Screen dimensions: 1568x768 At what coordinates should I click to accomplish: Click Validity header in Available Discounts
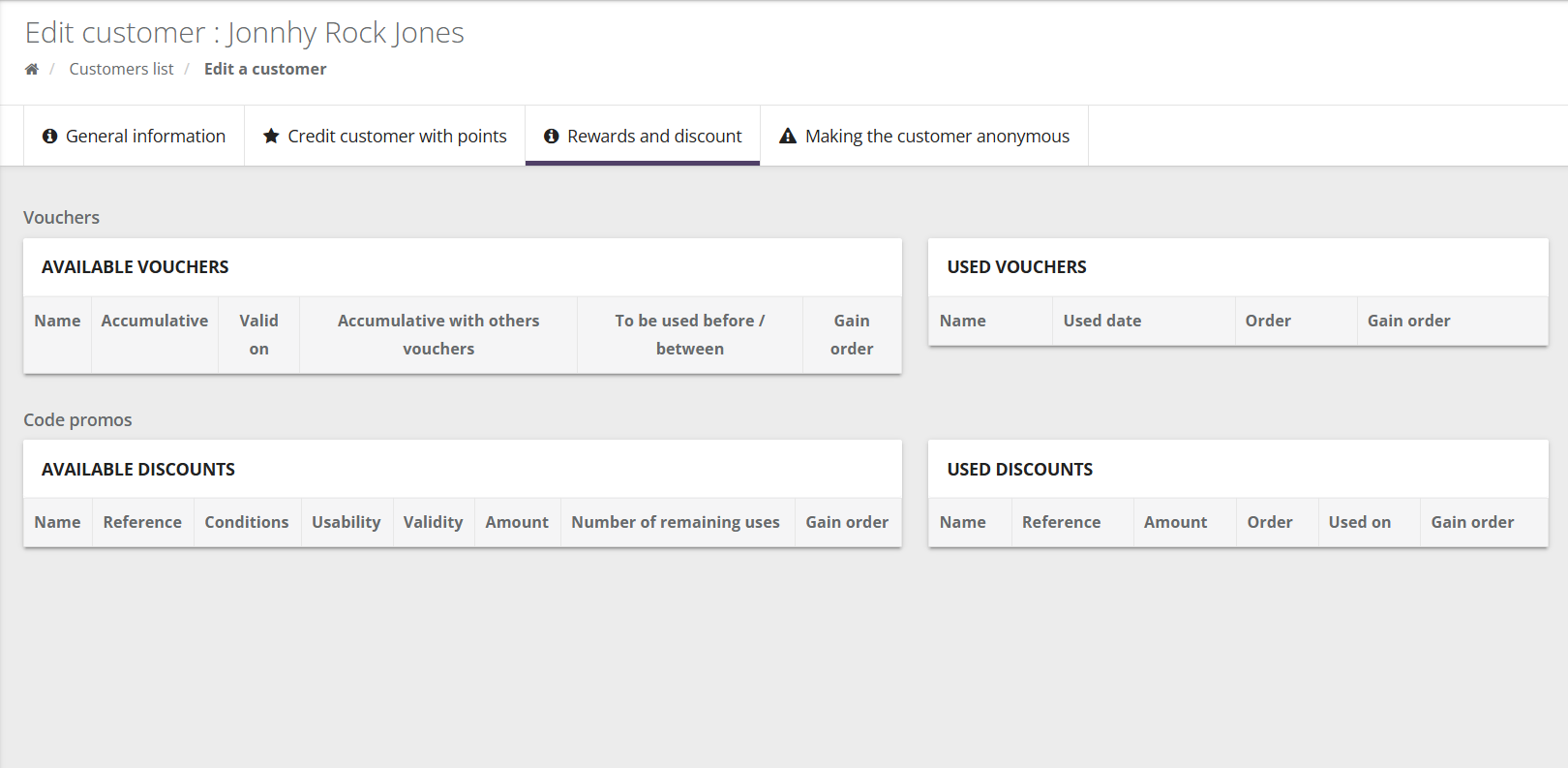pyautogui.click(x=433, y=522)
